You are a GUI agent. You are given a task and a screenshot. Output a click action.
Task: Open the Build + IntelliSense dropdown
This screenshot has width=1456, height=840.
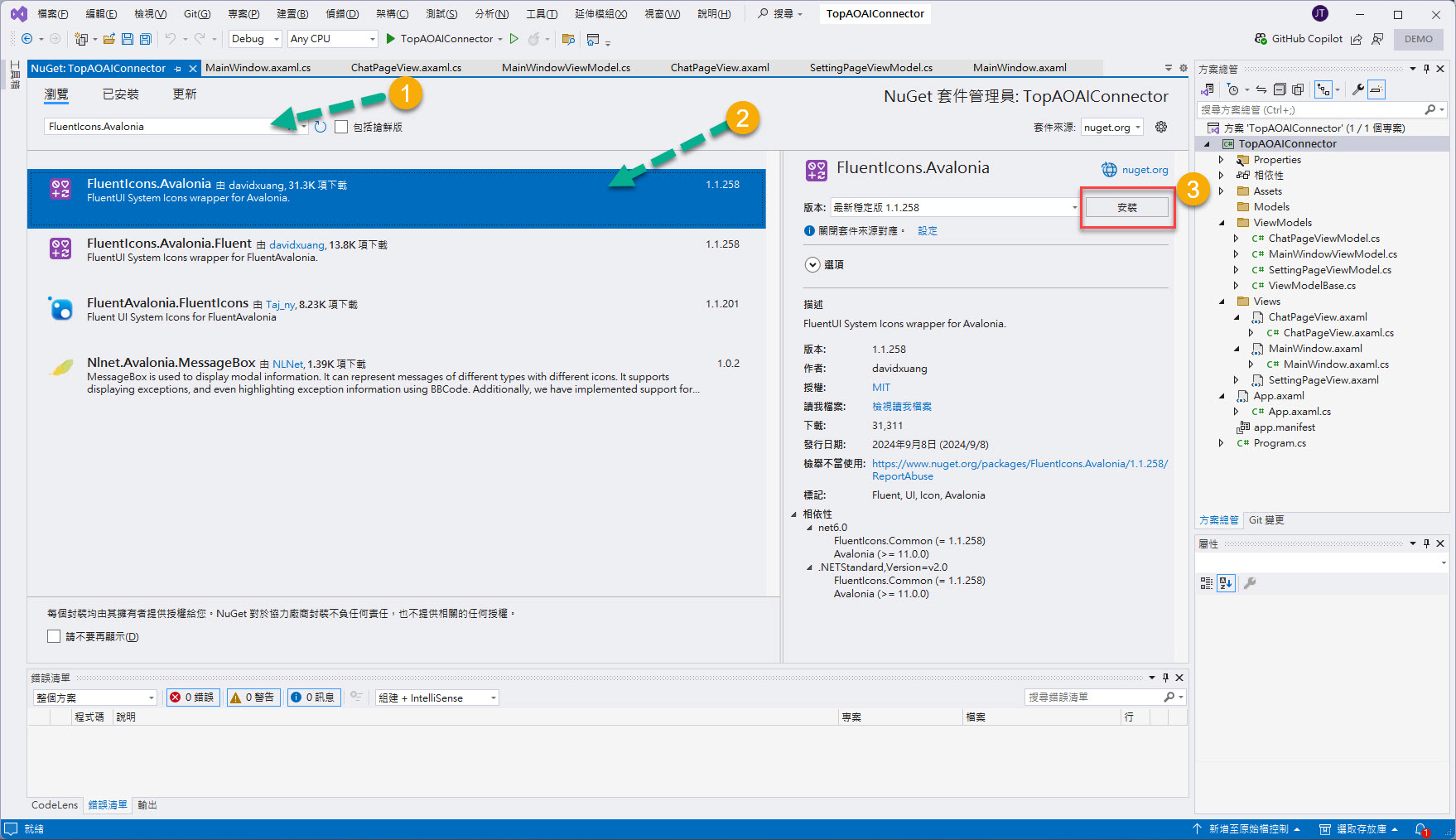coord(437,698)
